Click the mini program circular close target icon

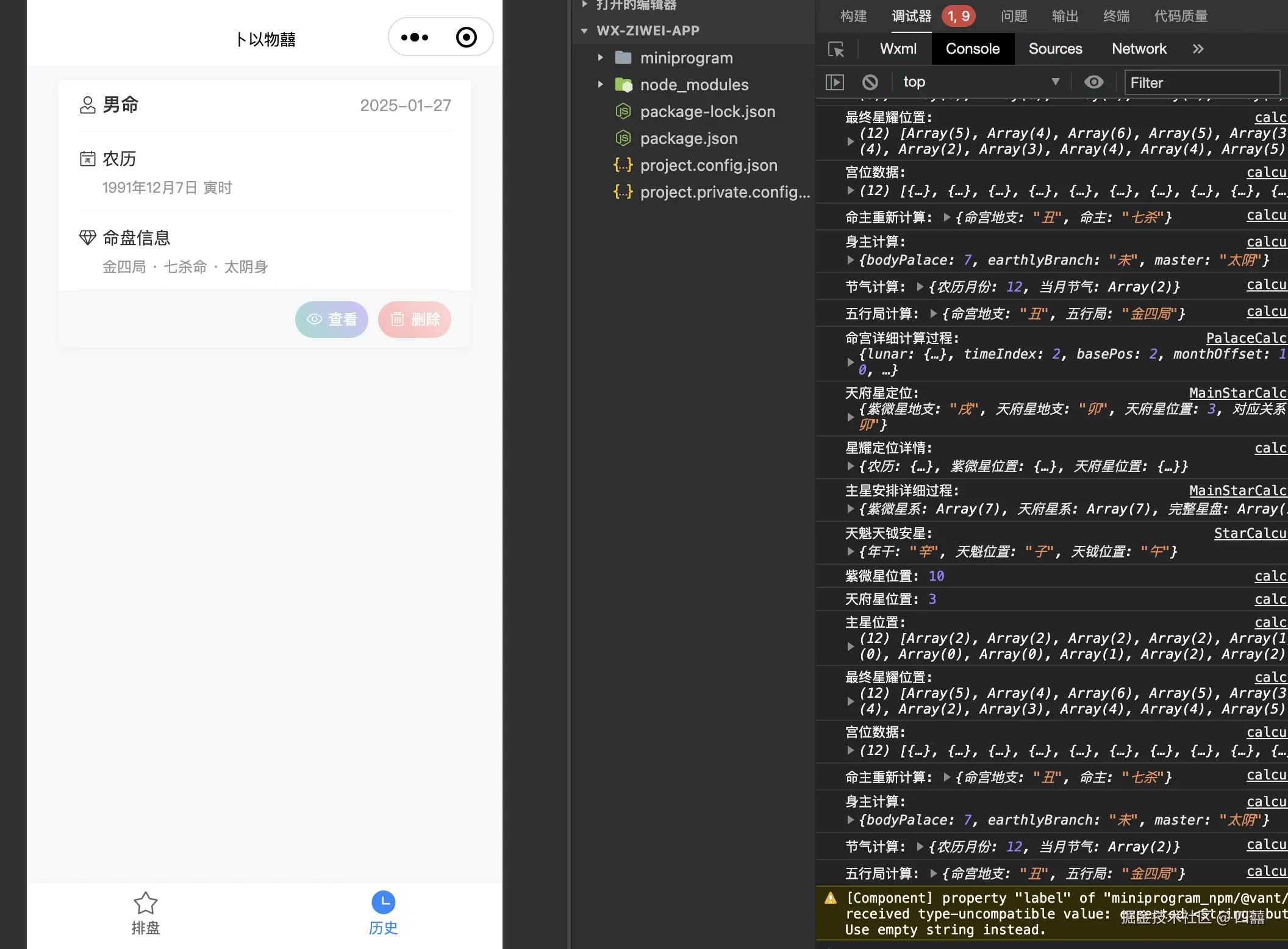[x=467, y=38]
